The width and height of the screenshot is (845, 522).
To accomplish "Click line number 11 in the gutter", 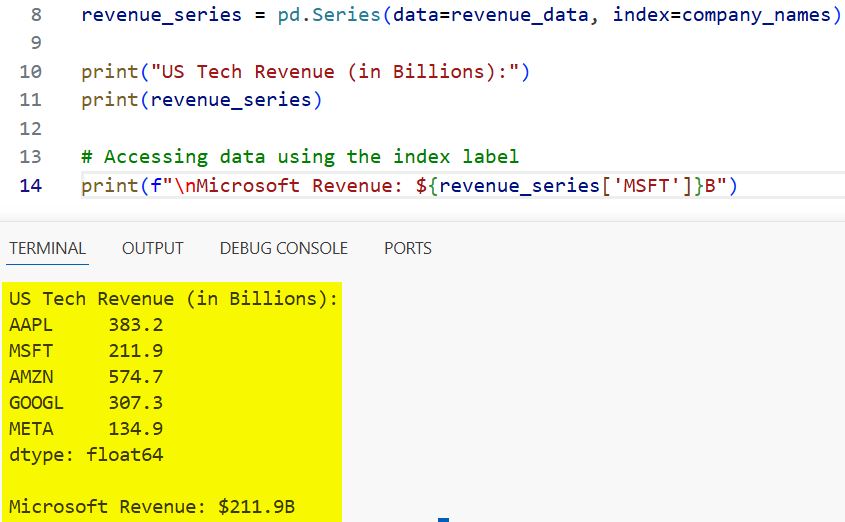I will tap(31, 100).
